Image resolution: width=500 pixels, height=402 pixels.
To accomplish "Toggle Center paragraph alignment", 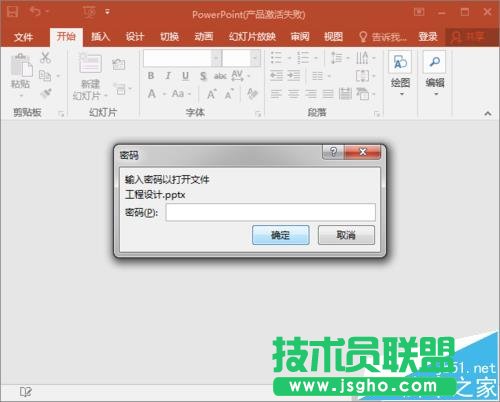I will (293, 94).
